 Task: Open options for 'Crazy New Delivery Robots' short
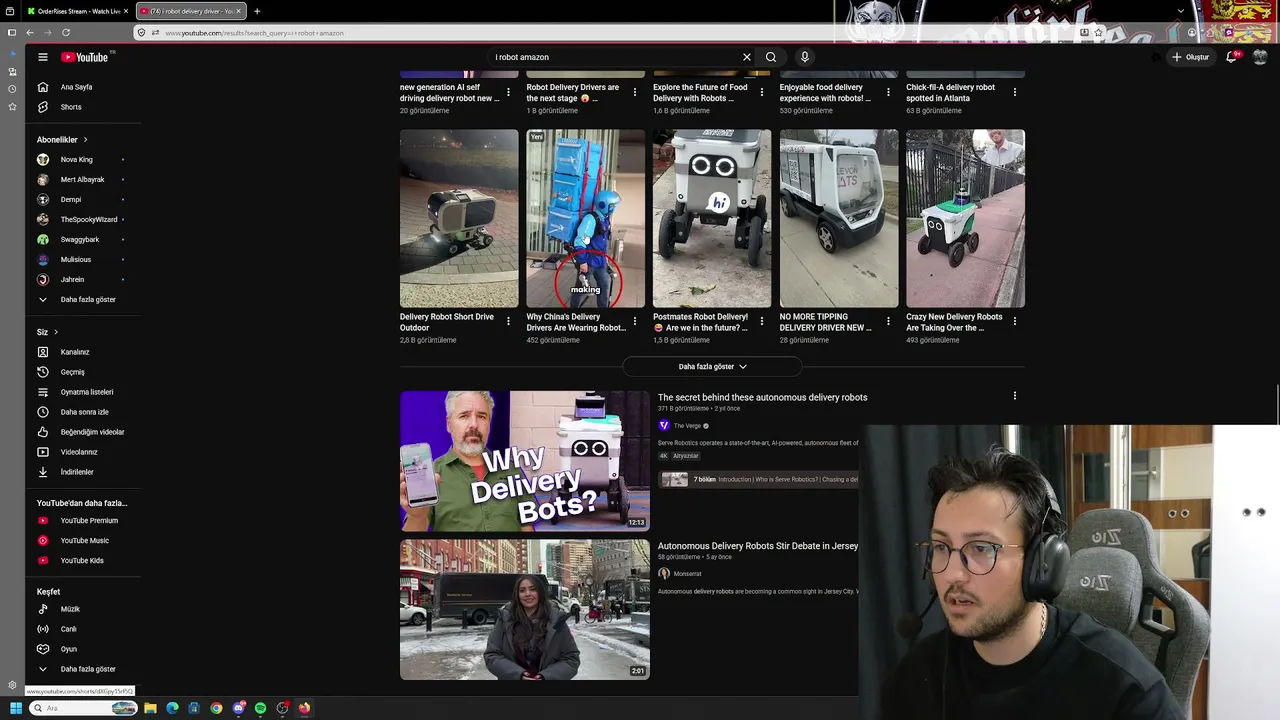click(1015, 322)
